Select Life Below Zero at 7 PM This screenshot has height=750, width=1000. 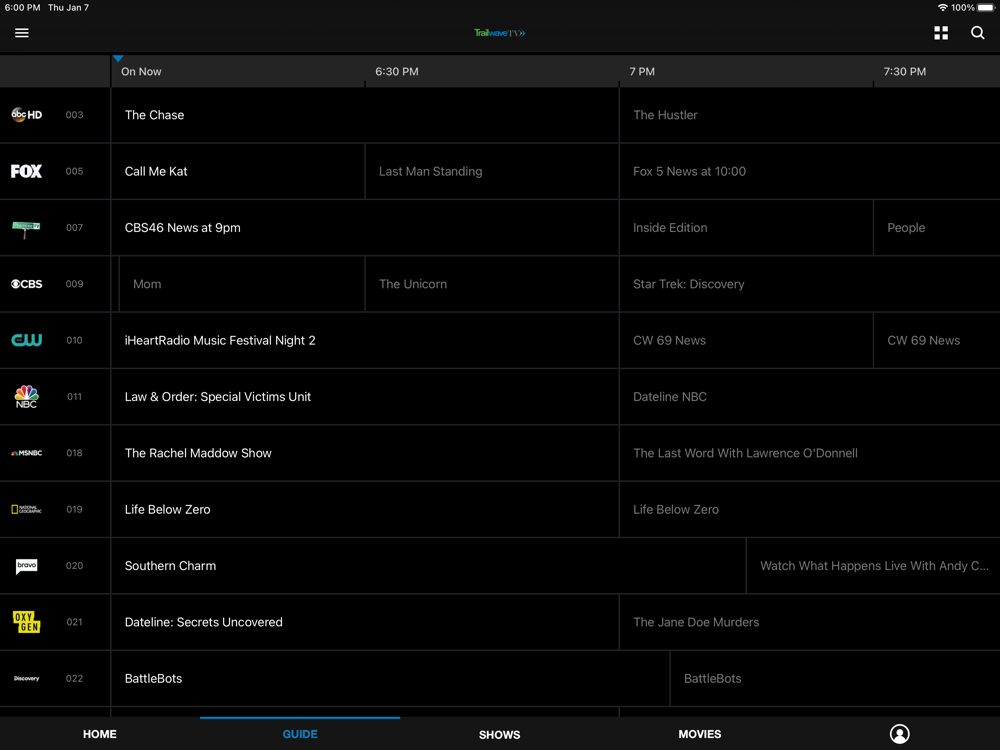click(x=809, y=509)
